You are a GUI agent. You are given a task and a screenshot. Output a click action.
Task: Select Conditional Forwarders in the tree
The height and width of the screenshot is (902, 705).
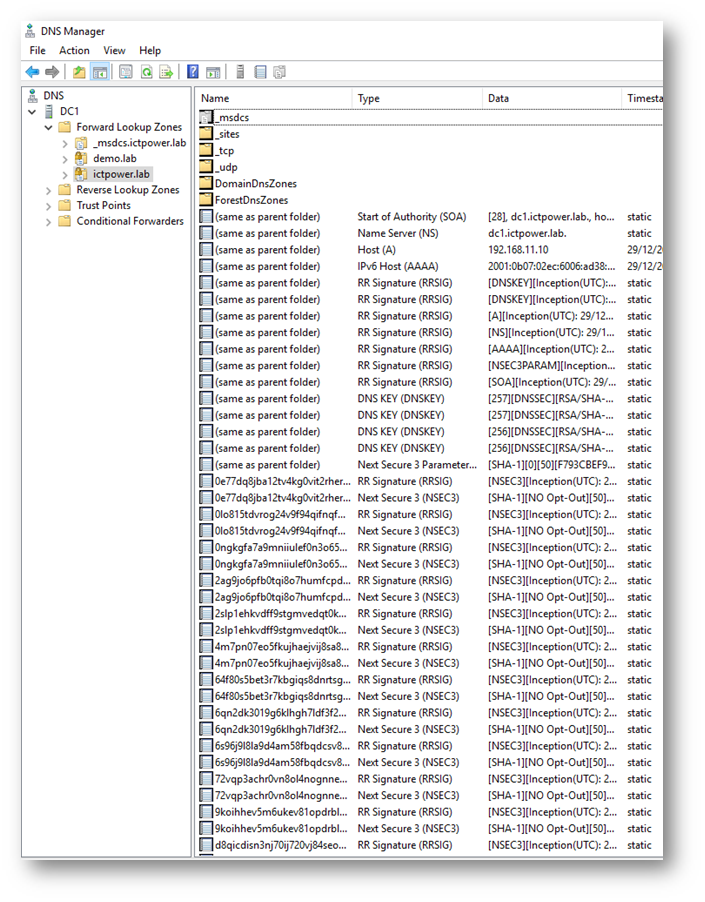(130, 221)
